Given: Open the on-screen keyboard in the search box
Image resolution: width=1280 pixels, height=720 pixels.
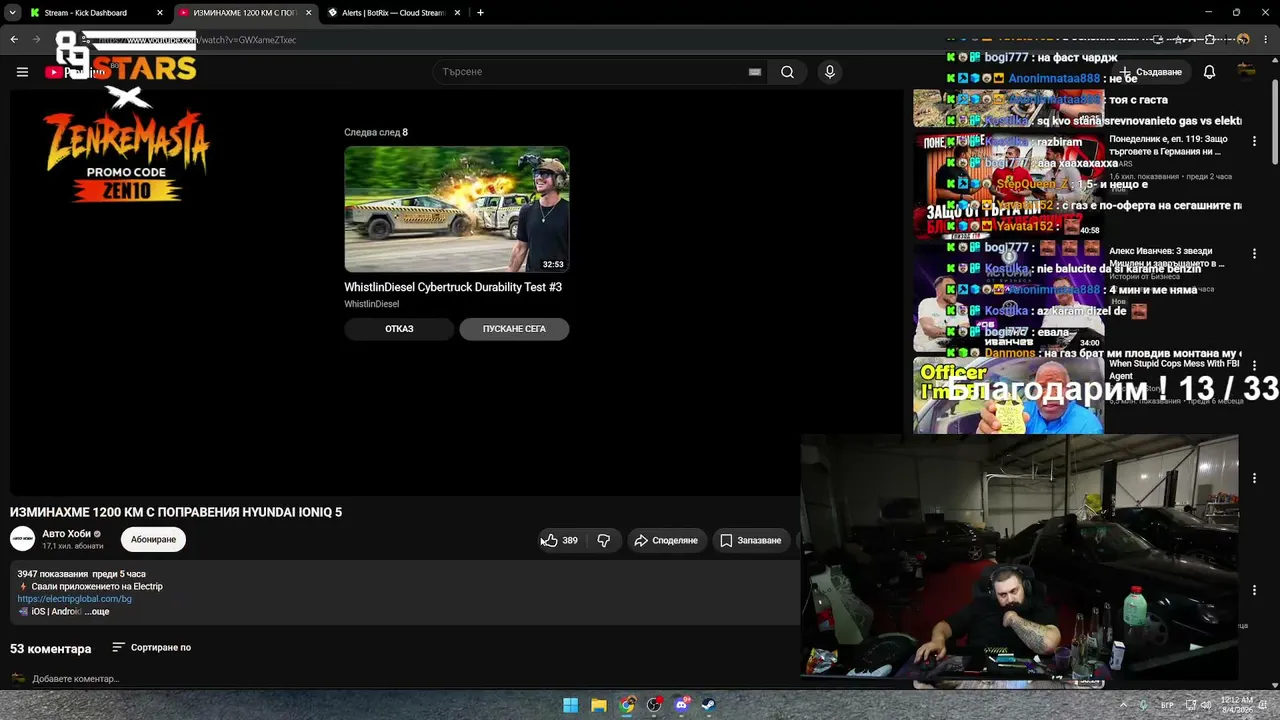Looking at the screenshot, I should click(x=755, y=72).
